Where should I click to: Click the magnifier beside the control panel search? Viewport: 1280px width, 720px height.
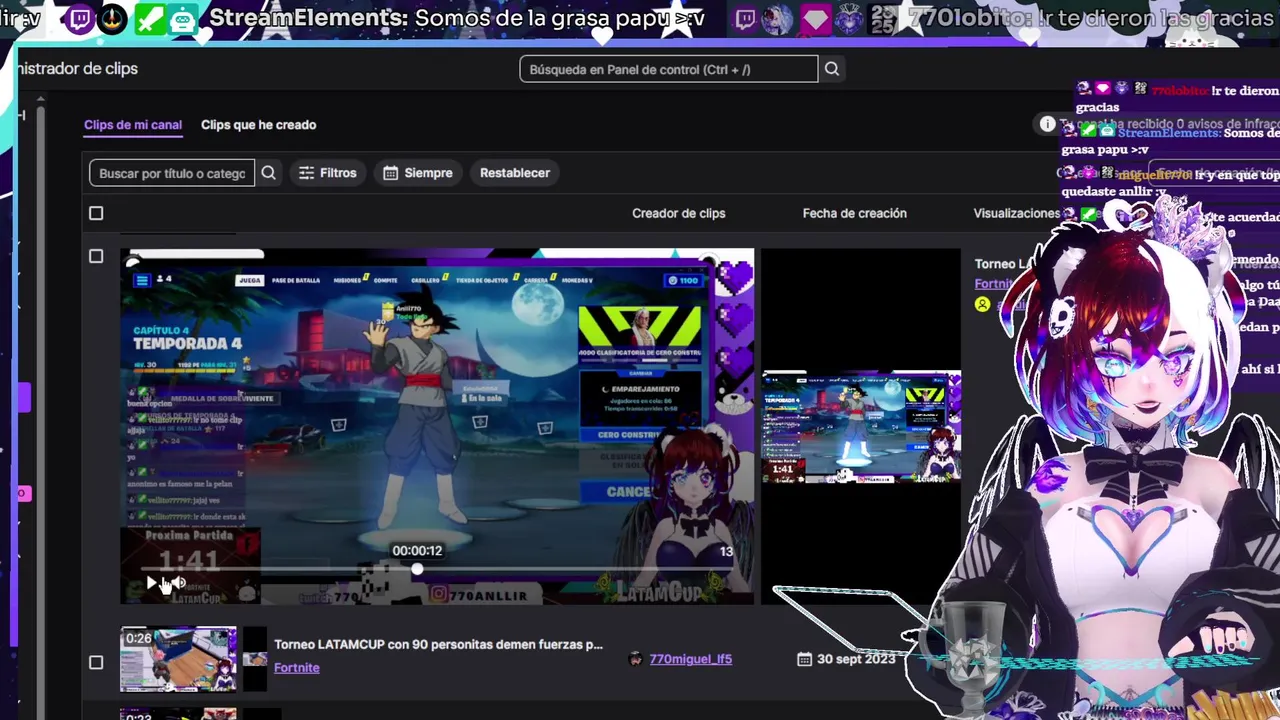click(831, 69)
